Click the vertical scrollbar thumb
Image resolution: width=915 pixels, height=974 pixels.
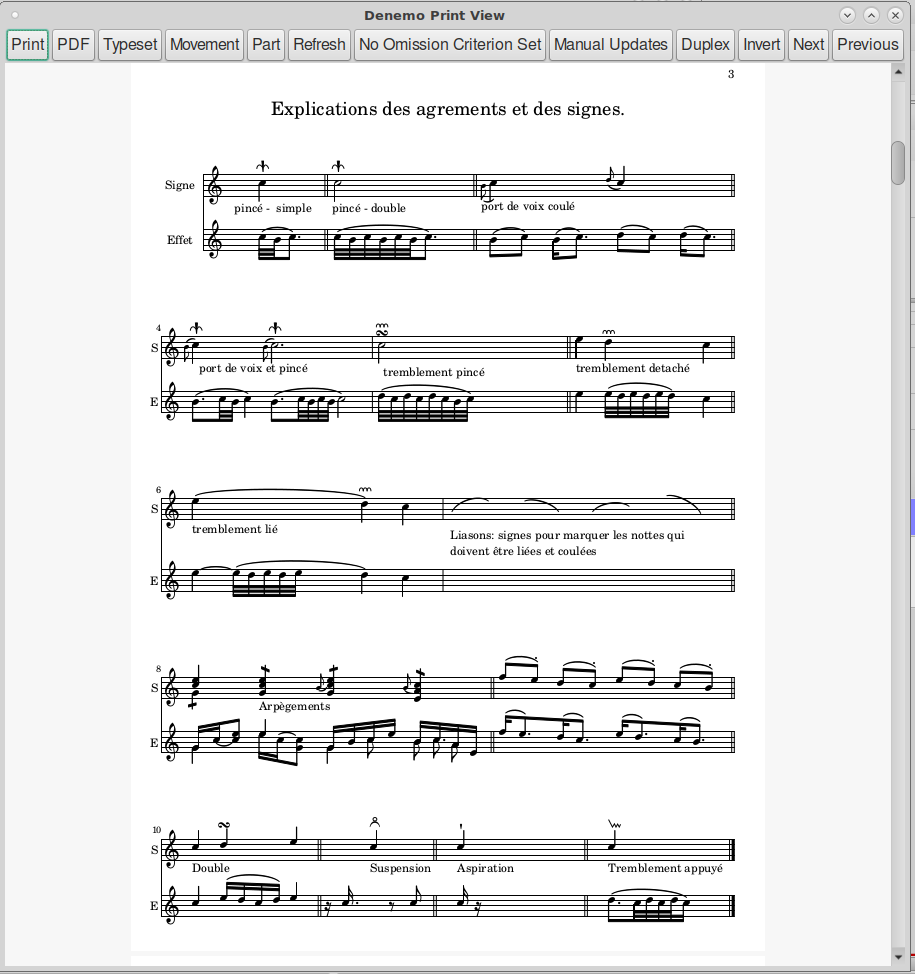pos(898,164)
